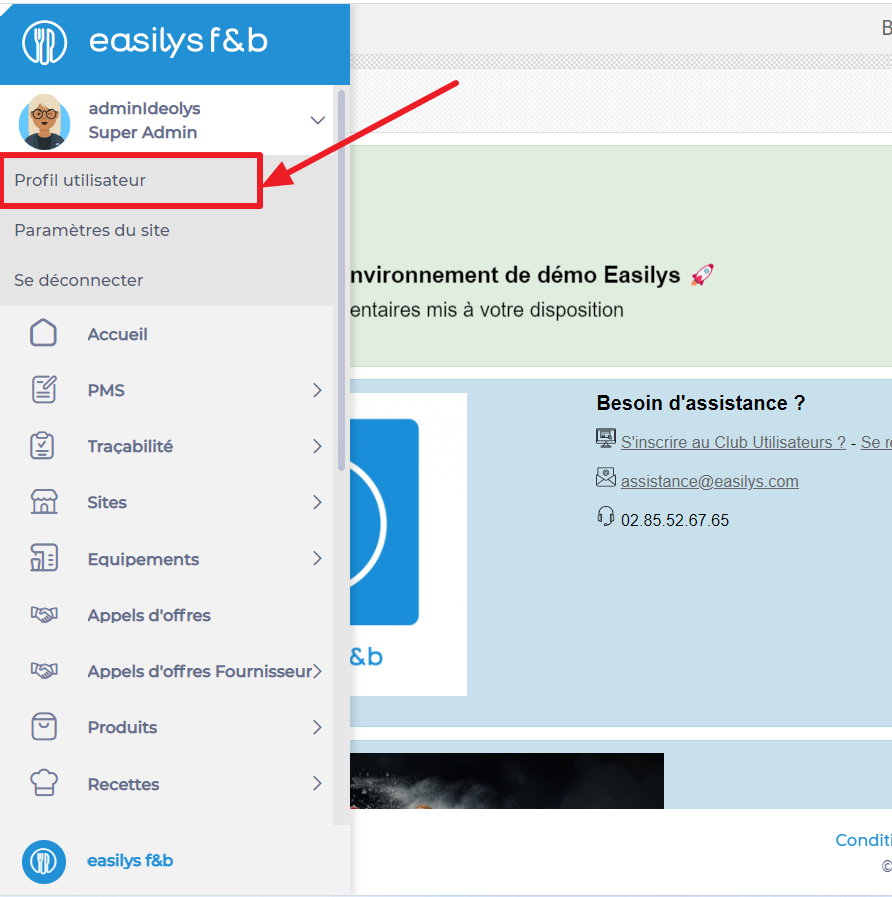The width and height of the screenshot is (892, 897).
Task: Open Profil utilisateur
Action: pyautogui.click(x=131, y=180)
